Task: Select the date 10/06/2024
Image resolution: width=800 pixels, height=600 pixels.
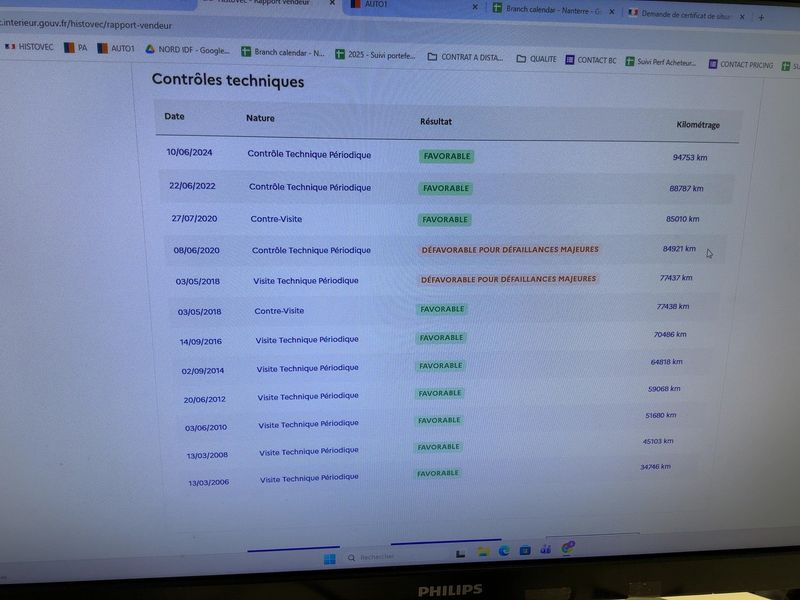Action: (189, 152)
